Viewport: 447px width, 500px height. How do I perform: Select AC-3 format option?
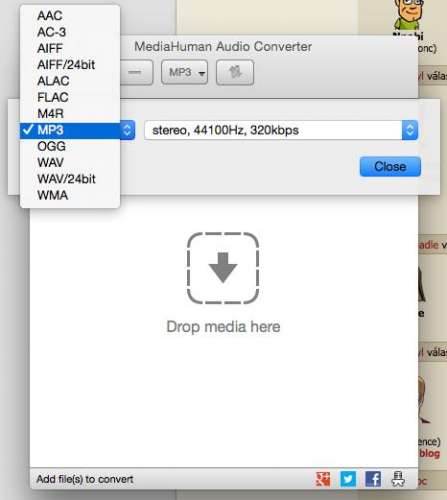coord(70,32)
